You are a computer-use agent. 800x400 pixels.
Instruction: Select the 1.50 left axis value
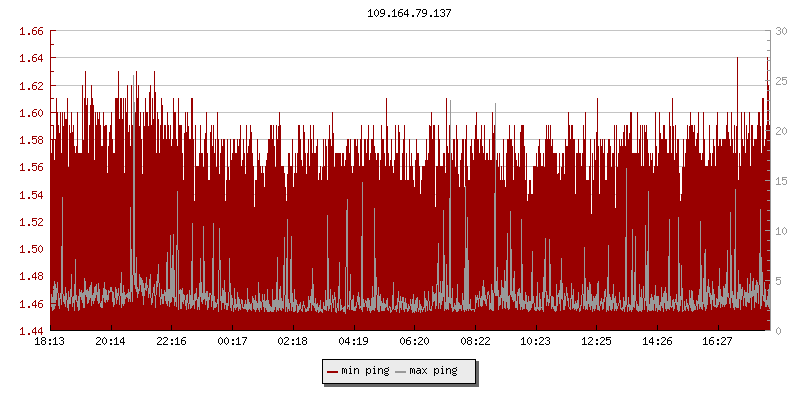(31, 249)
